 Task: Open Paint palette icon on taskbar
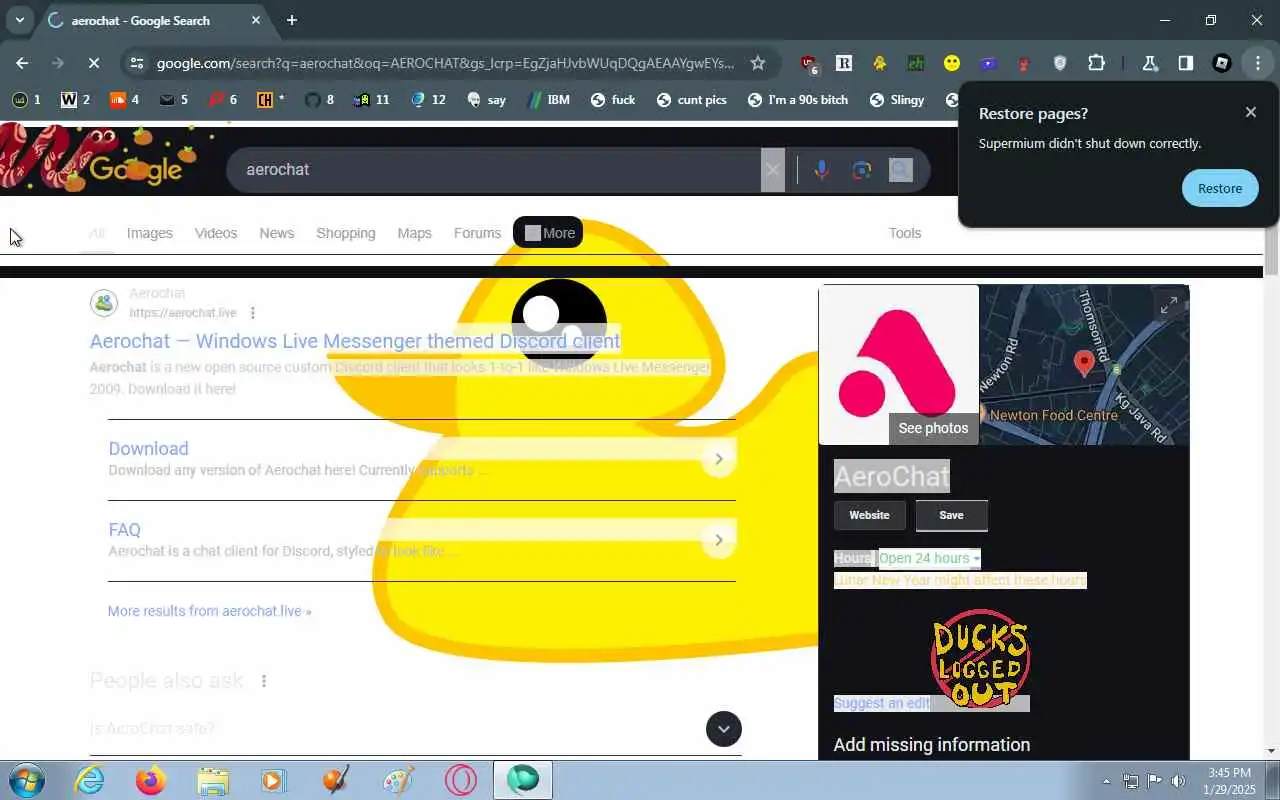[398, 780]
